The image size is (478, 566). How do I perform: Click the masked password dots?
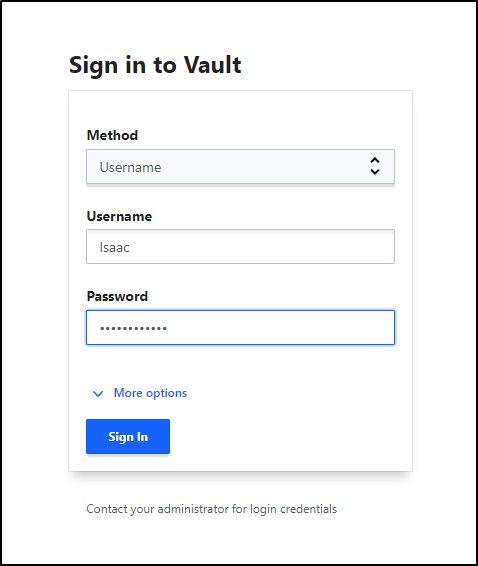[133, 328]
